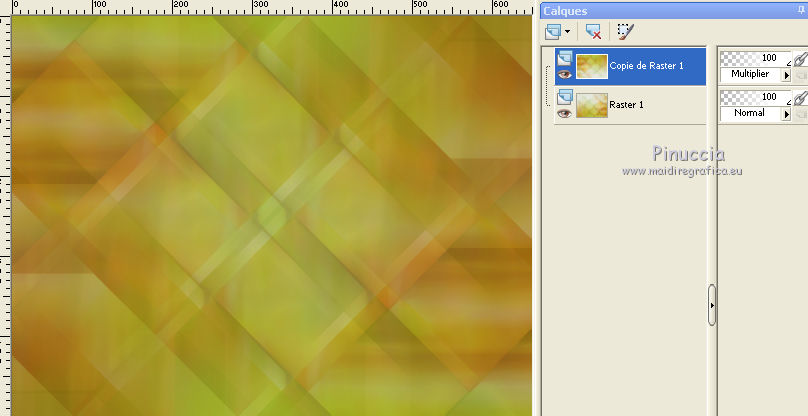Click the Copie de Raster 1 layer thumbnail
The image size is (808, 416).
[592, 66]
